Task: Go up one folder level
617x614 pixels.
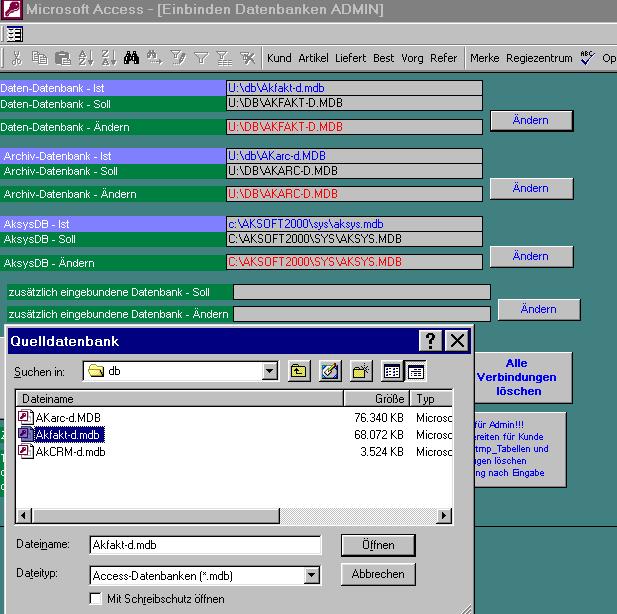Action: tap(299, 372)
